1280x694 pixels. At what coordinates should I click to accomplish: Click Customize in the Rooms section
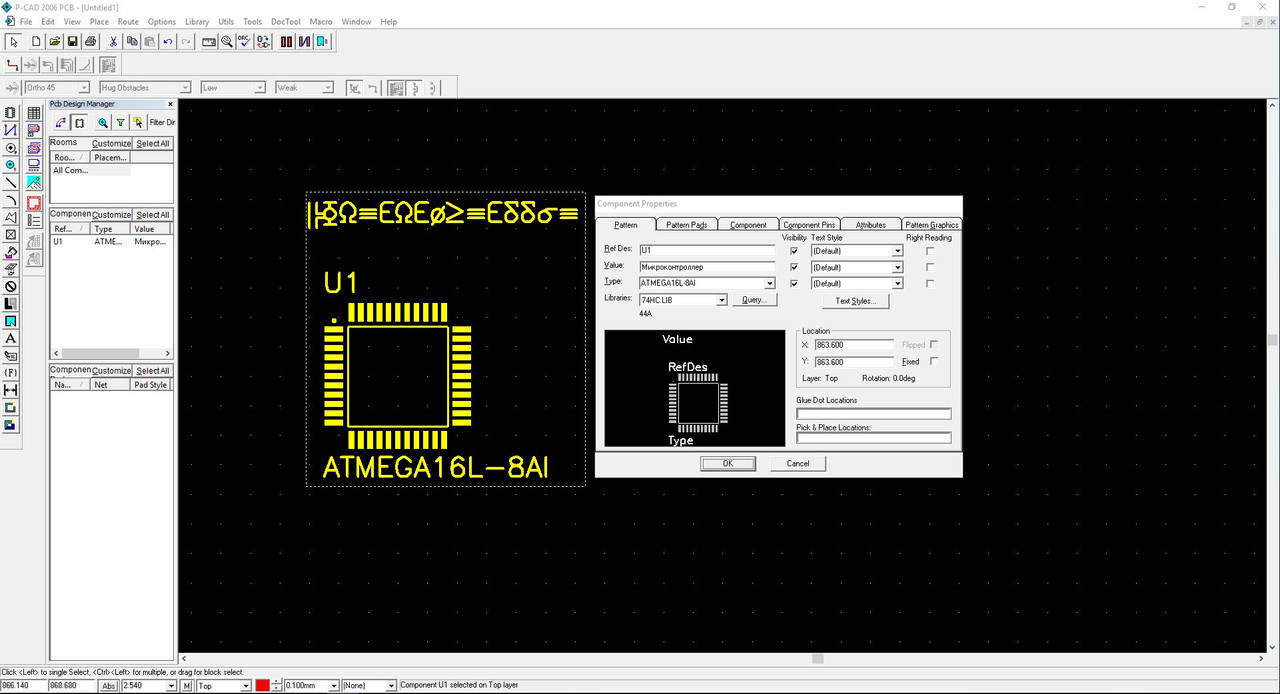(x=111, y=144)
